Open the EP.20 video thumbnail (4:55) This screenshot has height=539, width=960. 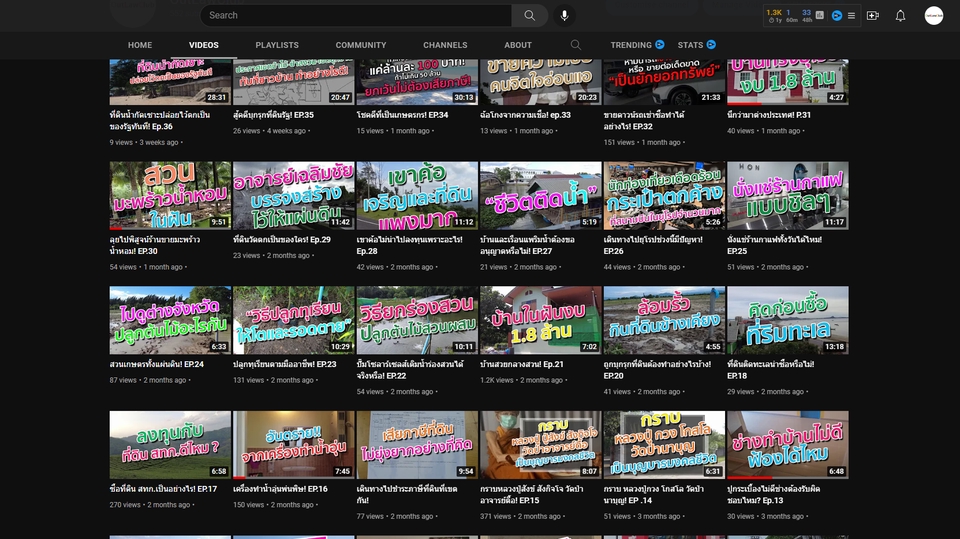[664, 320]
